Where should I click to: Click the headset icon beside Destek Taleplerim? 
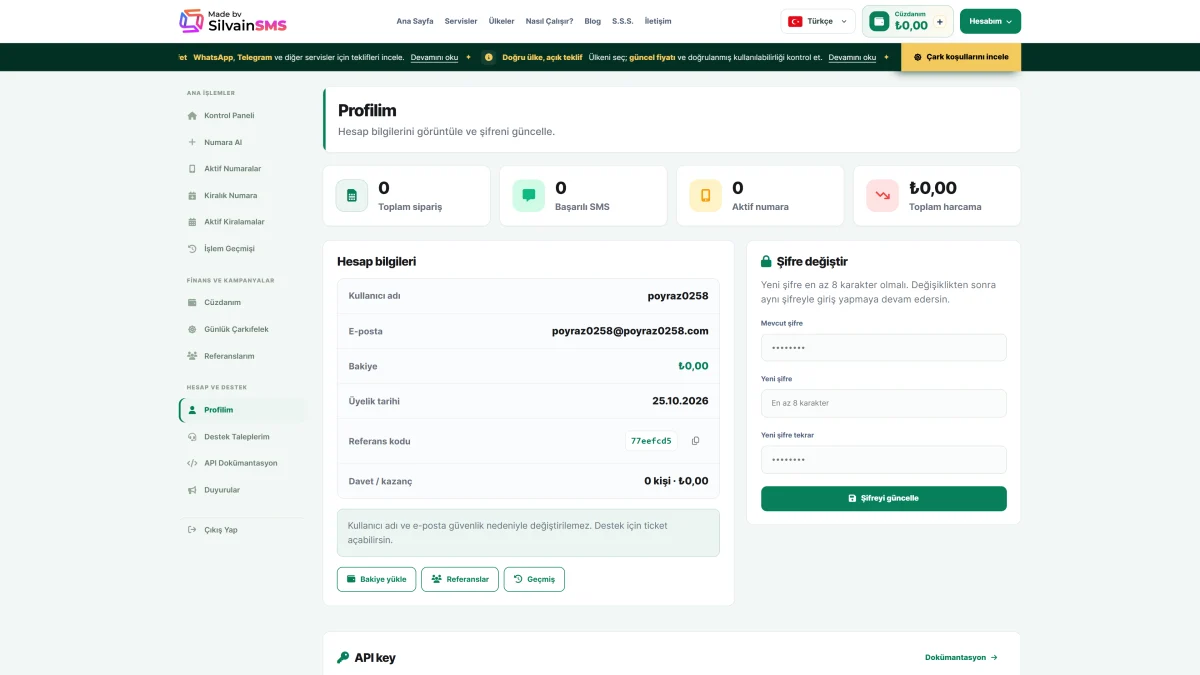point(192,437)
